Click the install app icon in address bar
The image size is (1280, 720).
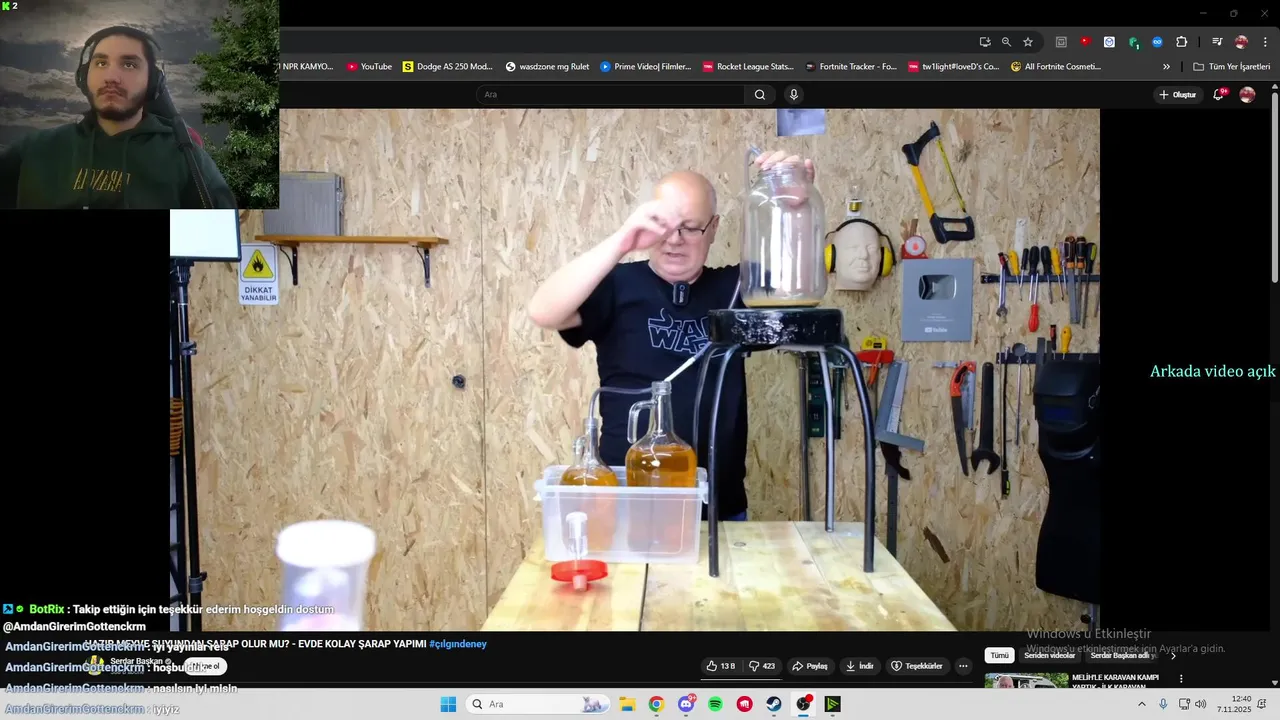[985, 42]
